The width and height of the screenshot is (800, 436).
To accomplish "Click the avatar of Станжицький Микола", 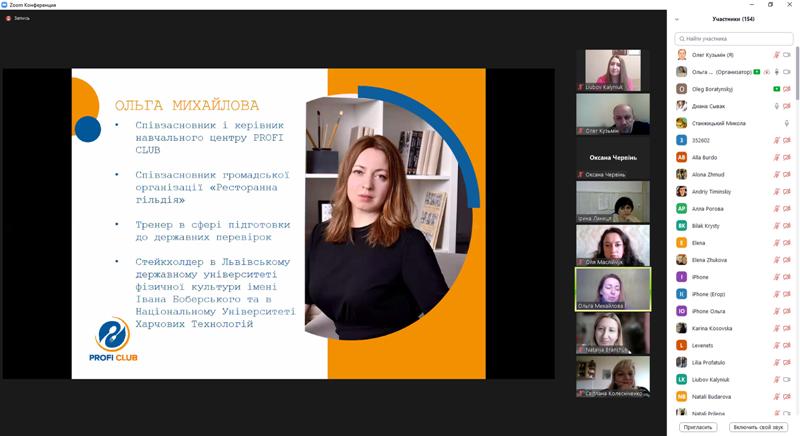I will tap(682, 123).
